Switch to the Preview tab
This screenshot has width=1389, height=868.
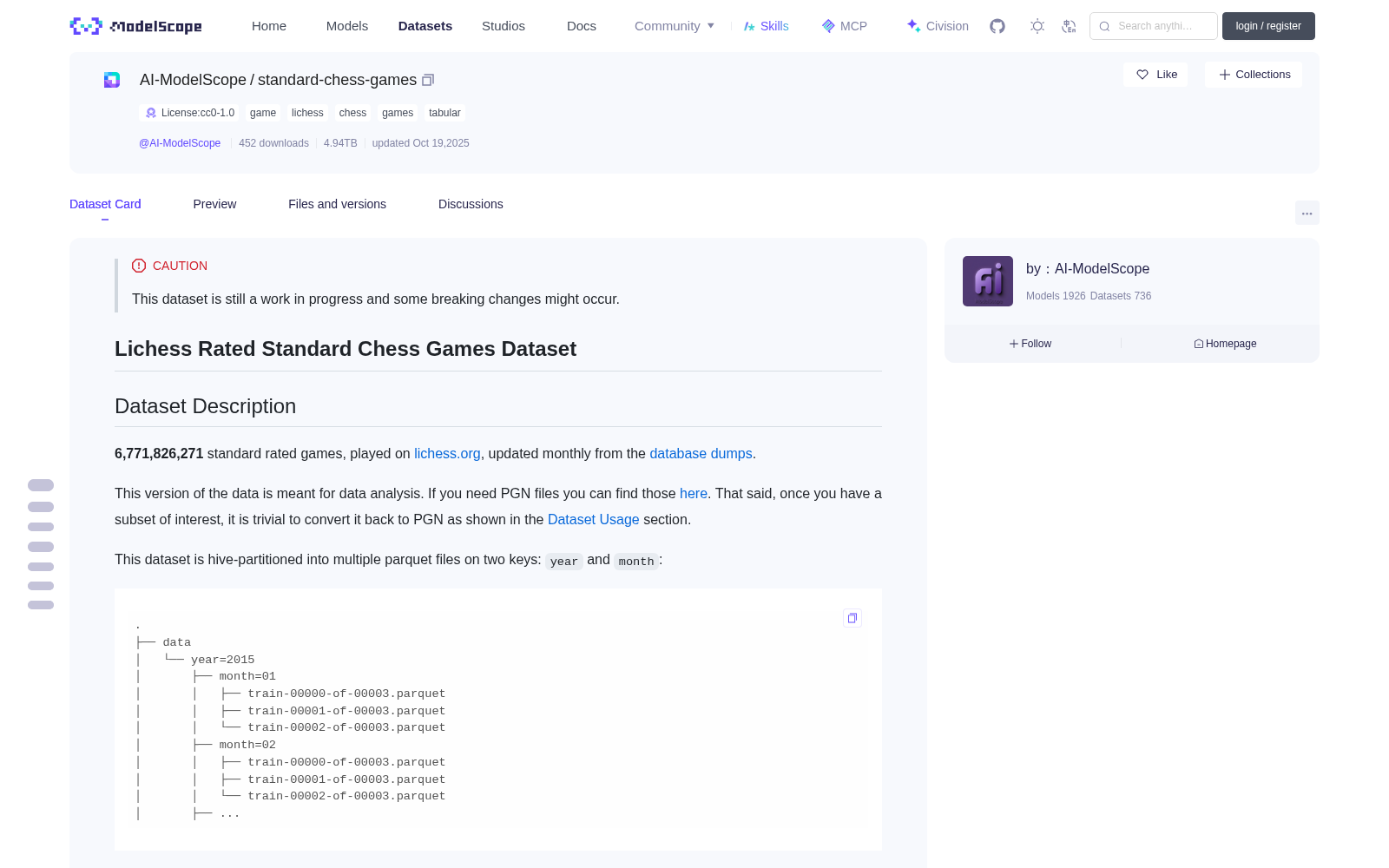click(214, 204)
